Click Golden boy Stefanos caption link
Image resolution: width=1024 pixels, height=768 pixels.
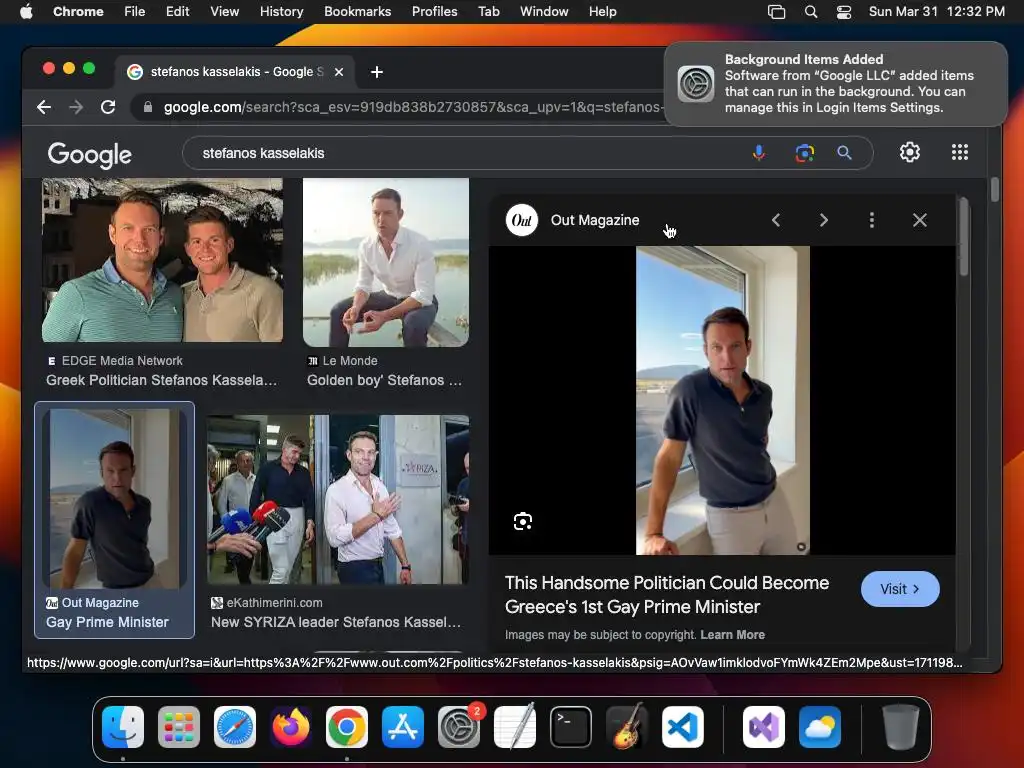384,380
